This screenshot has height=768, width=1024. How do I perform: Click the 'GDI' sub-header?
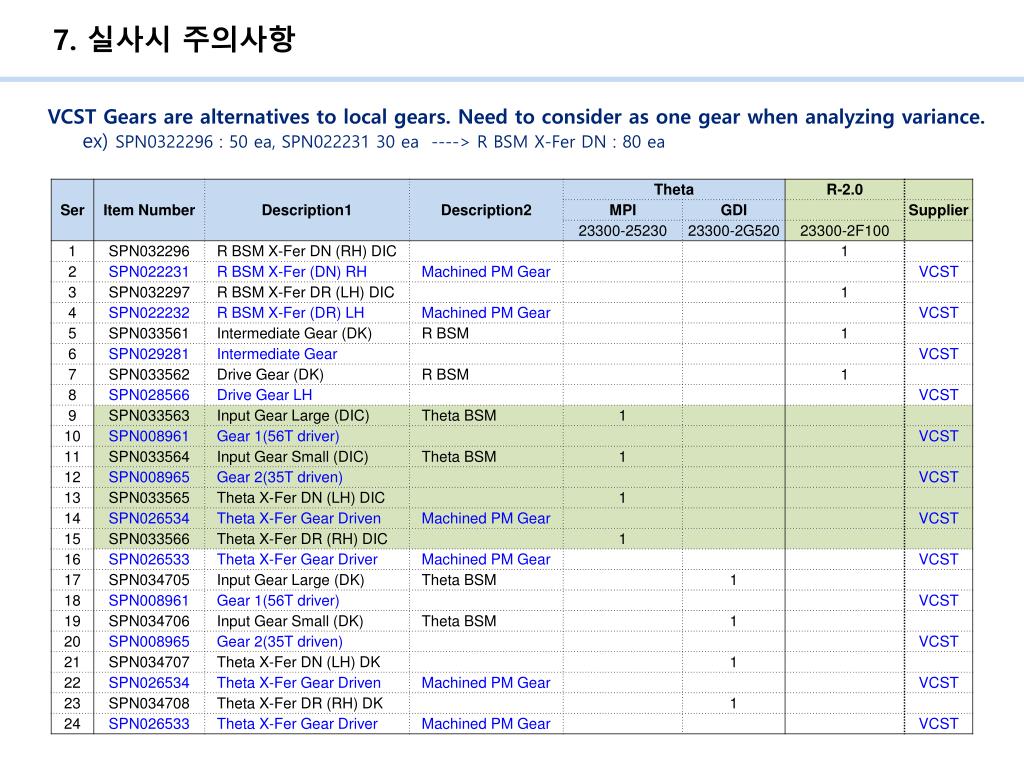(733, 210)
